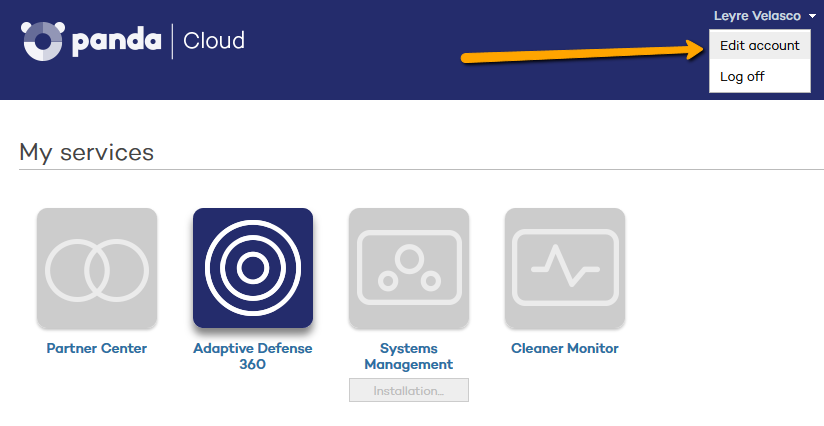Click the Partner Center link label
The width and height of the screenshot is (824, 426).
[97, 348]
